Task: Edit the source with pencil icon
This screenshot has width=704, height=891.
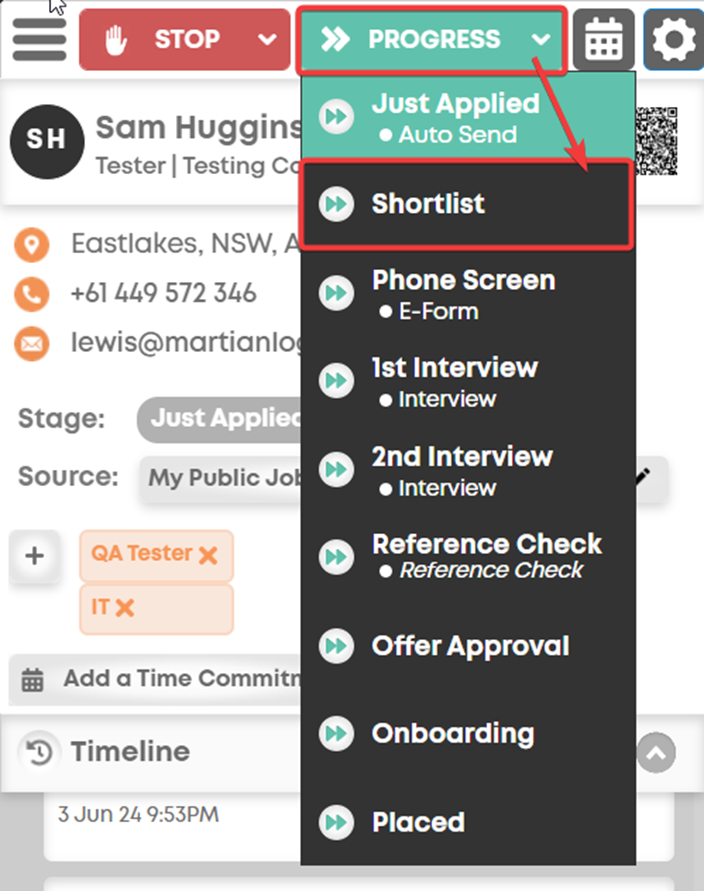Action: (643, 476)
